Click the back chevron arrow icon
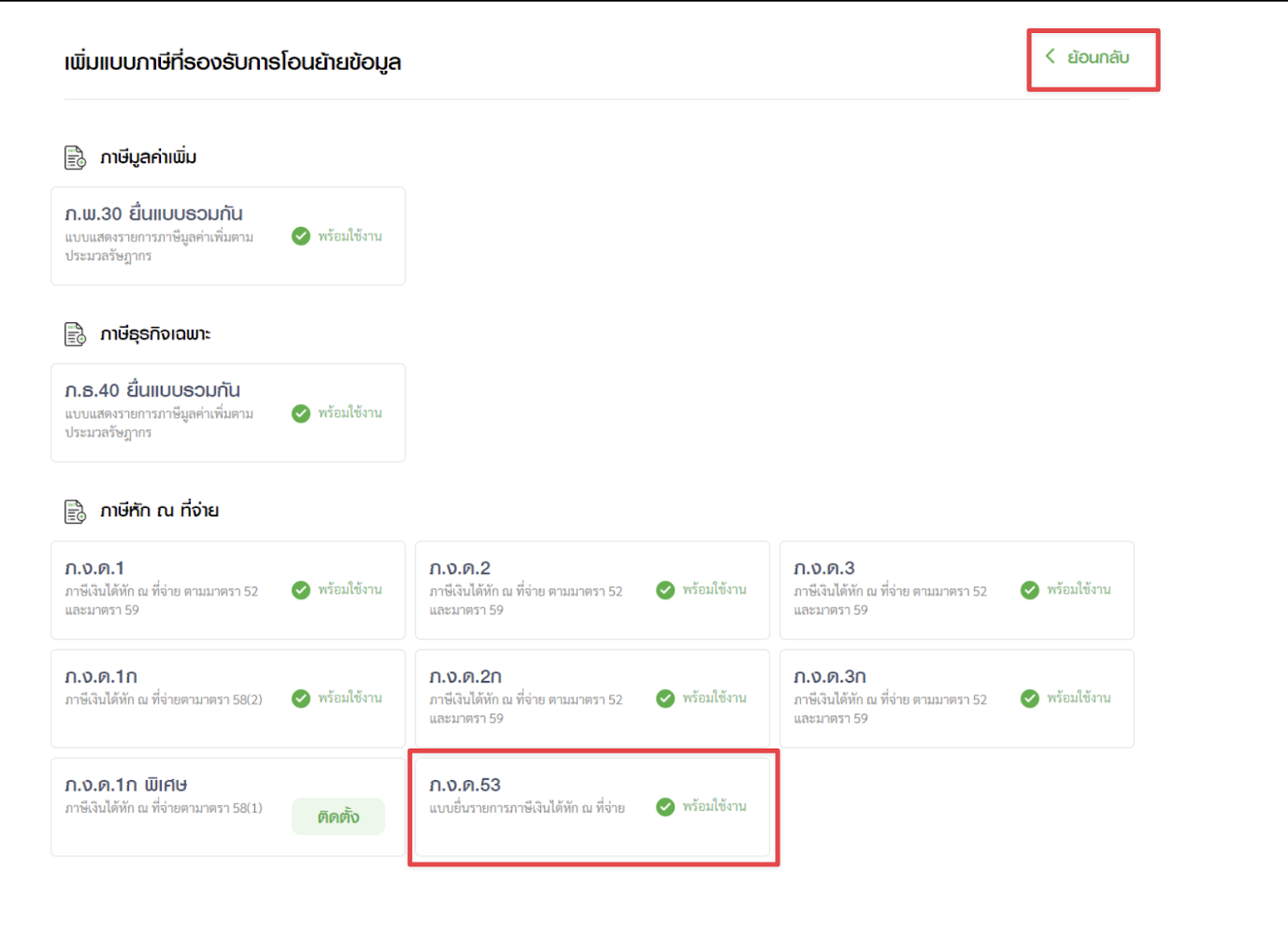Viewport: 1288px width, 941px height. pos(1050,56)
